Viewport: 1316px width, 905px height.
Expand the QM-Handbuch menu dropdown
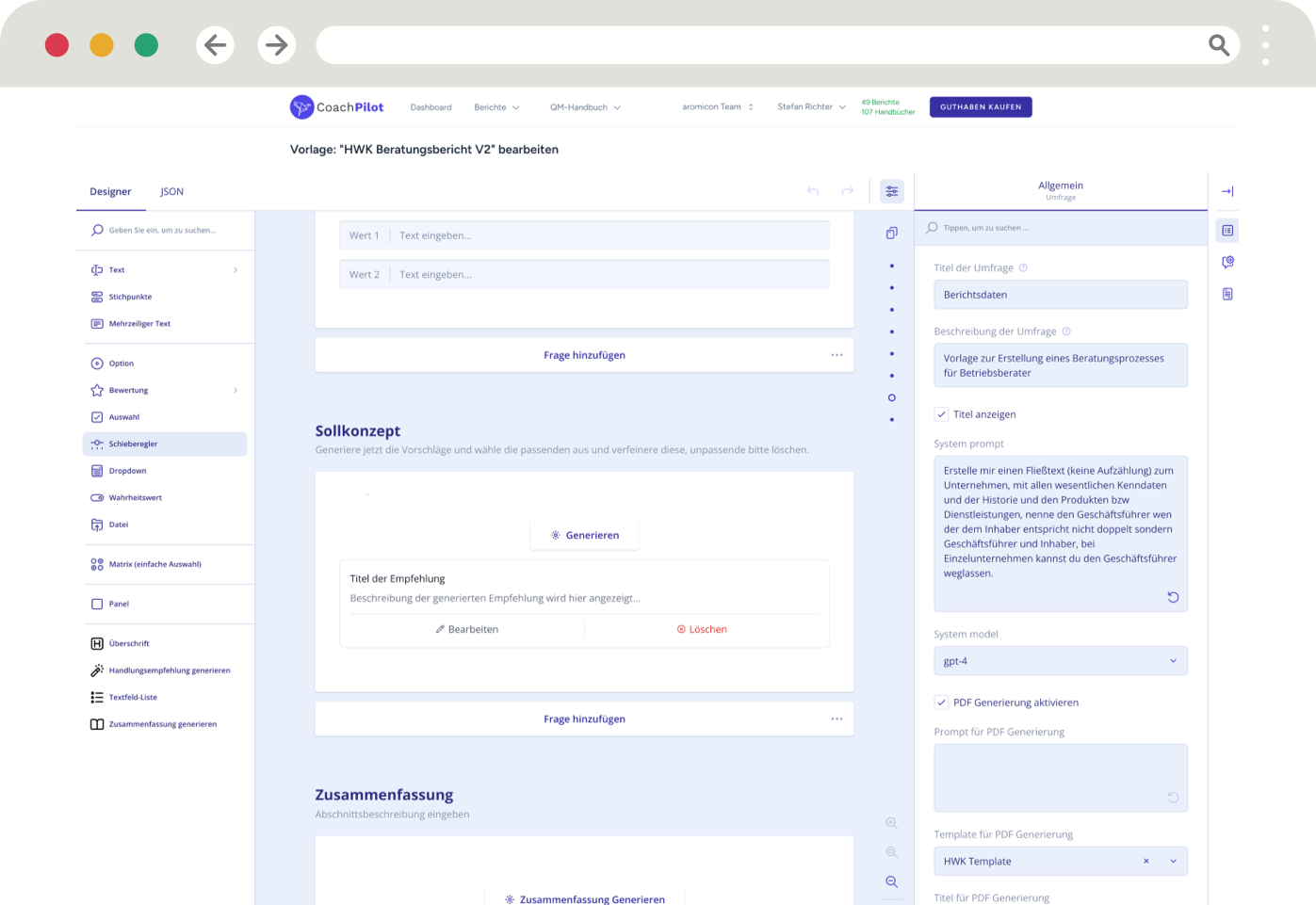tap(585, 107)
